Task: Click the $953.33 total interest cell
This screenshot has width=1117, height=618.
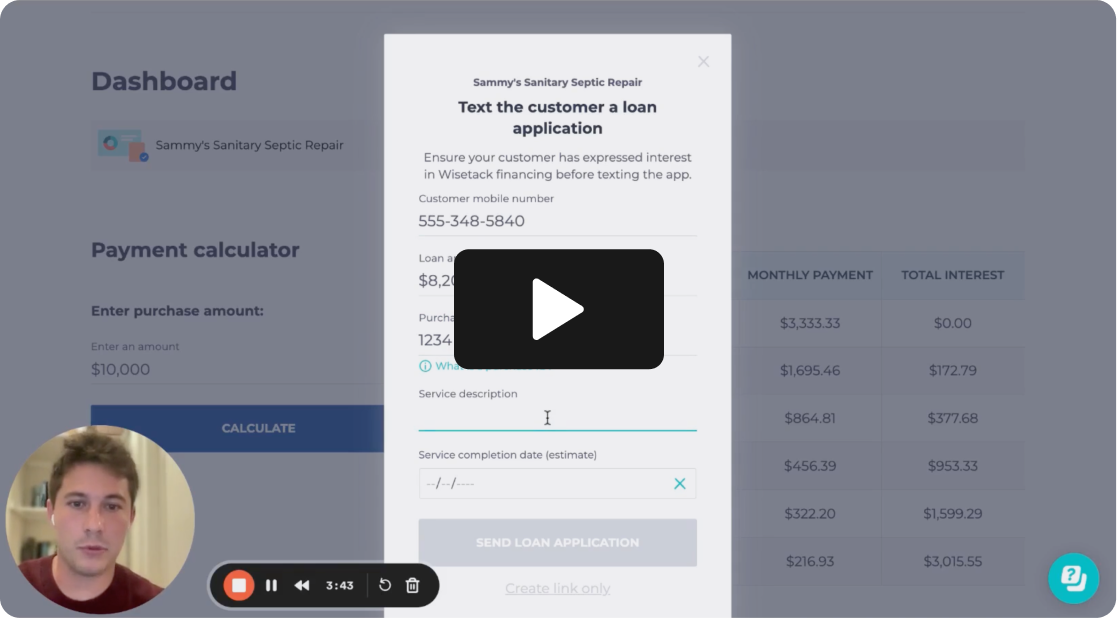Action: [952, 466]
